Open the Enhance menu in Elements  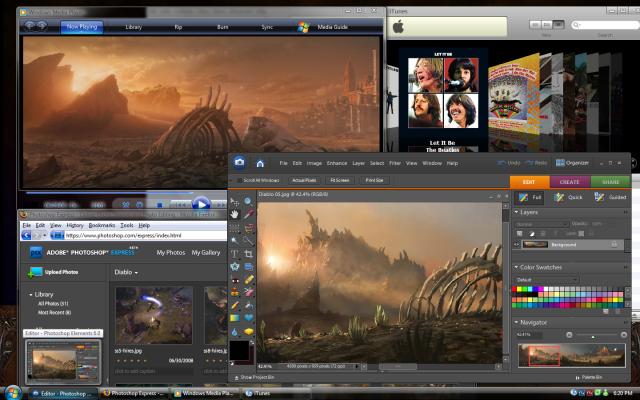337,163
